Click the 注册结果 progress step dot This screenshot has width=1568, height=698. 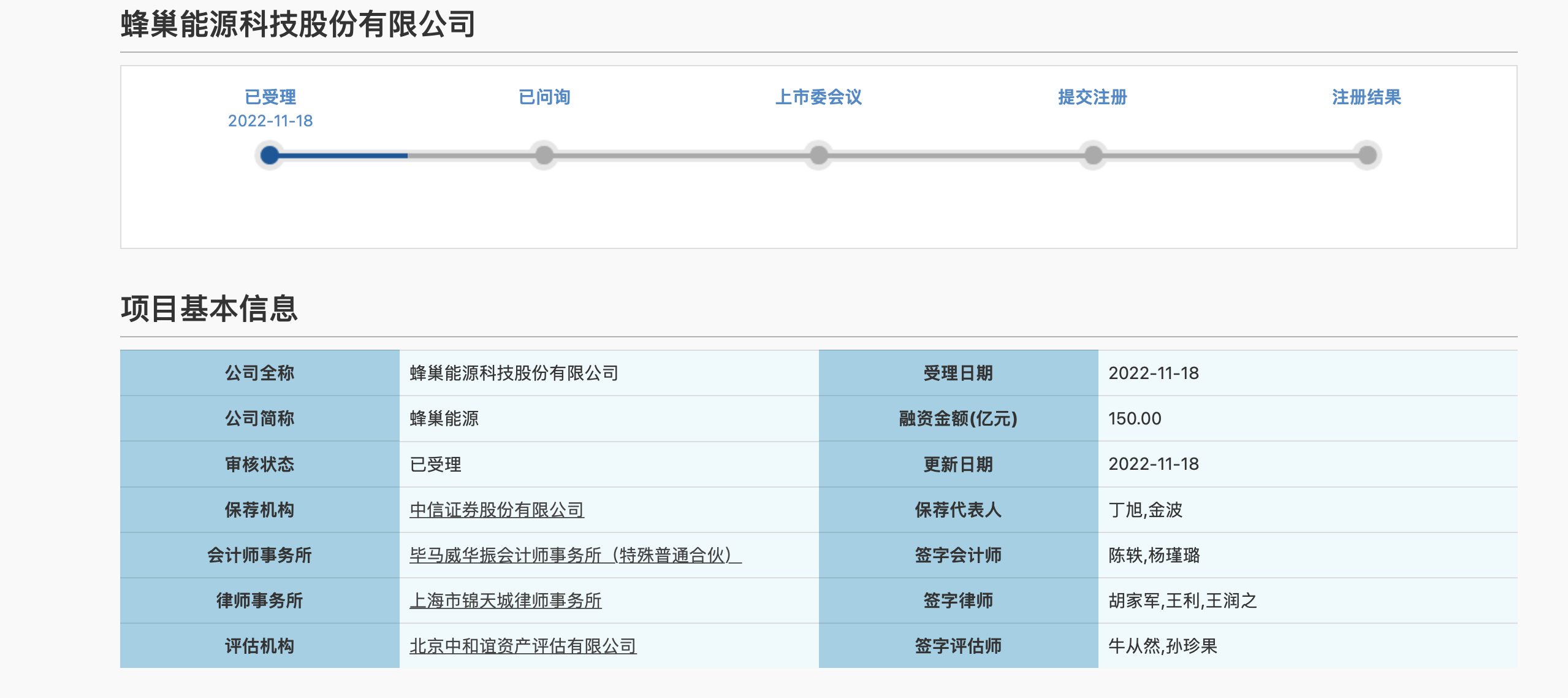pos(1367,155)
